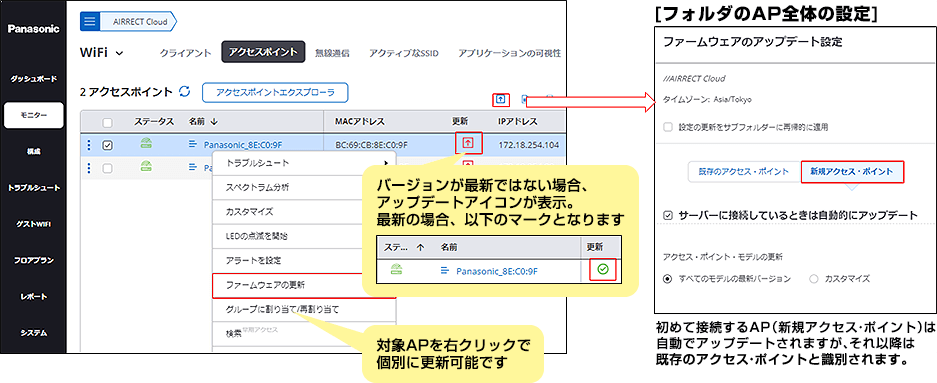Viewport: 937px width, 383px height.
Task: Click アクセスポイントエクスプローラ button
Action: pos(275,92)
